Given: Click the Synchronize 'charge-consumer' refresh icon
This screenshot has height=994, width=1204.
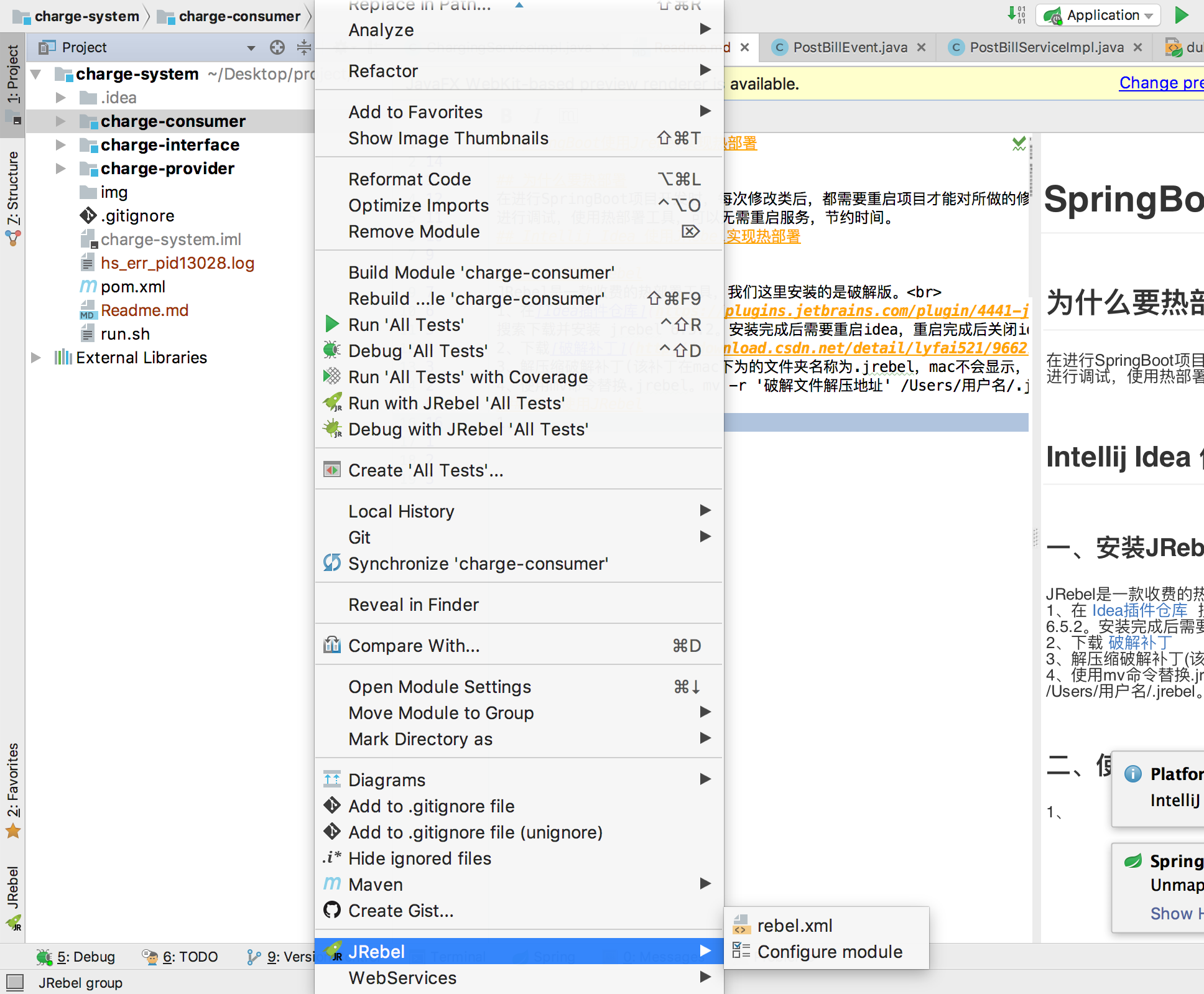Looking at the screenshot, I should pyautogui.click(x=332, y=563).
